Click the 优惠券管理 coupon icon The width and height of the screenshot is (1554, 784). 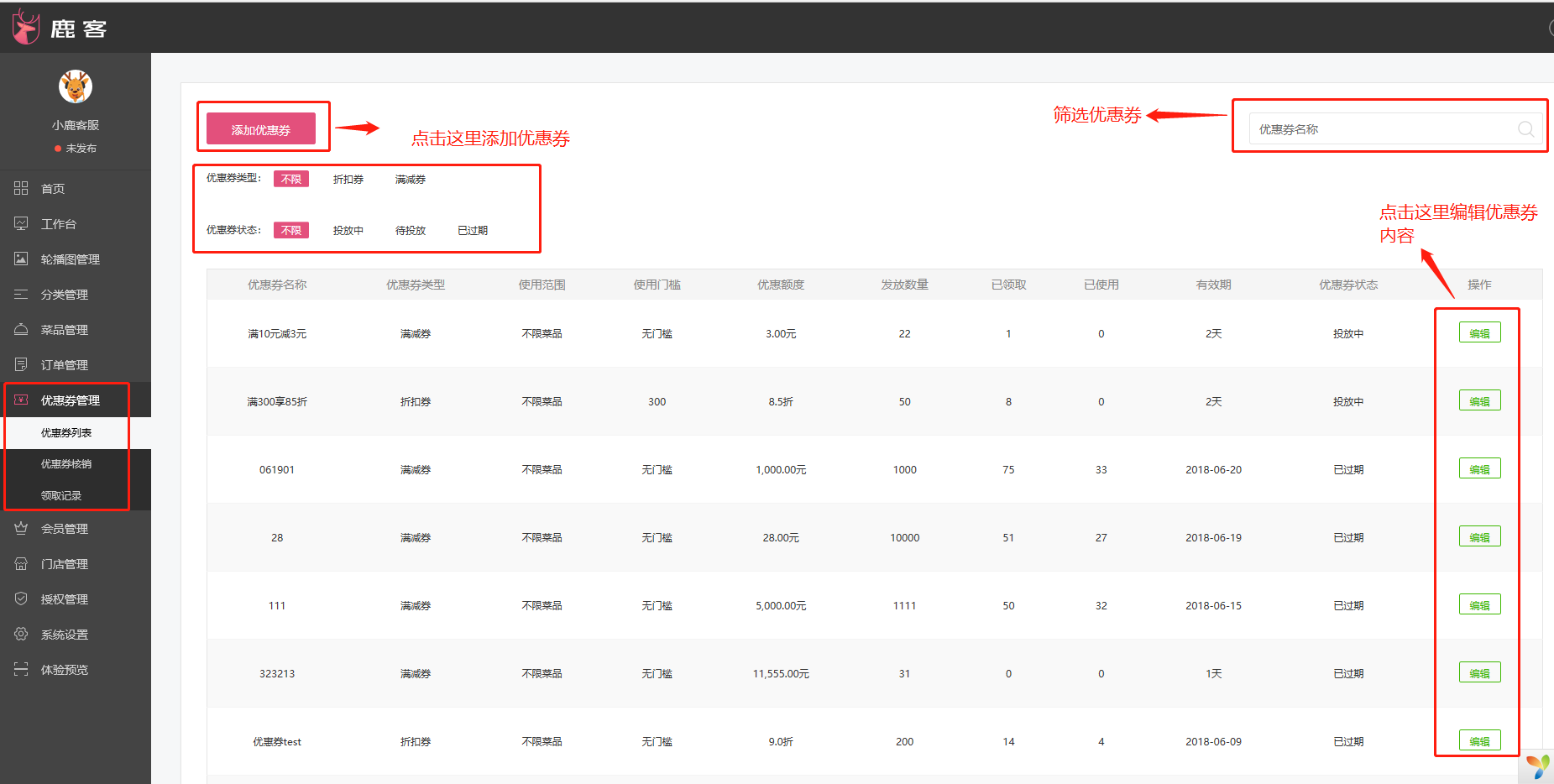(x=21, y=400)
